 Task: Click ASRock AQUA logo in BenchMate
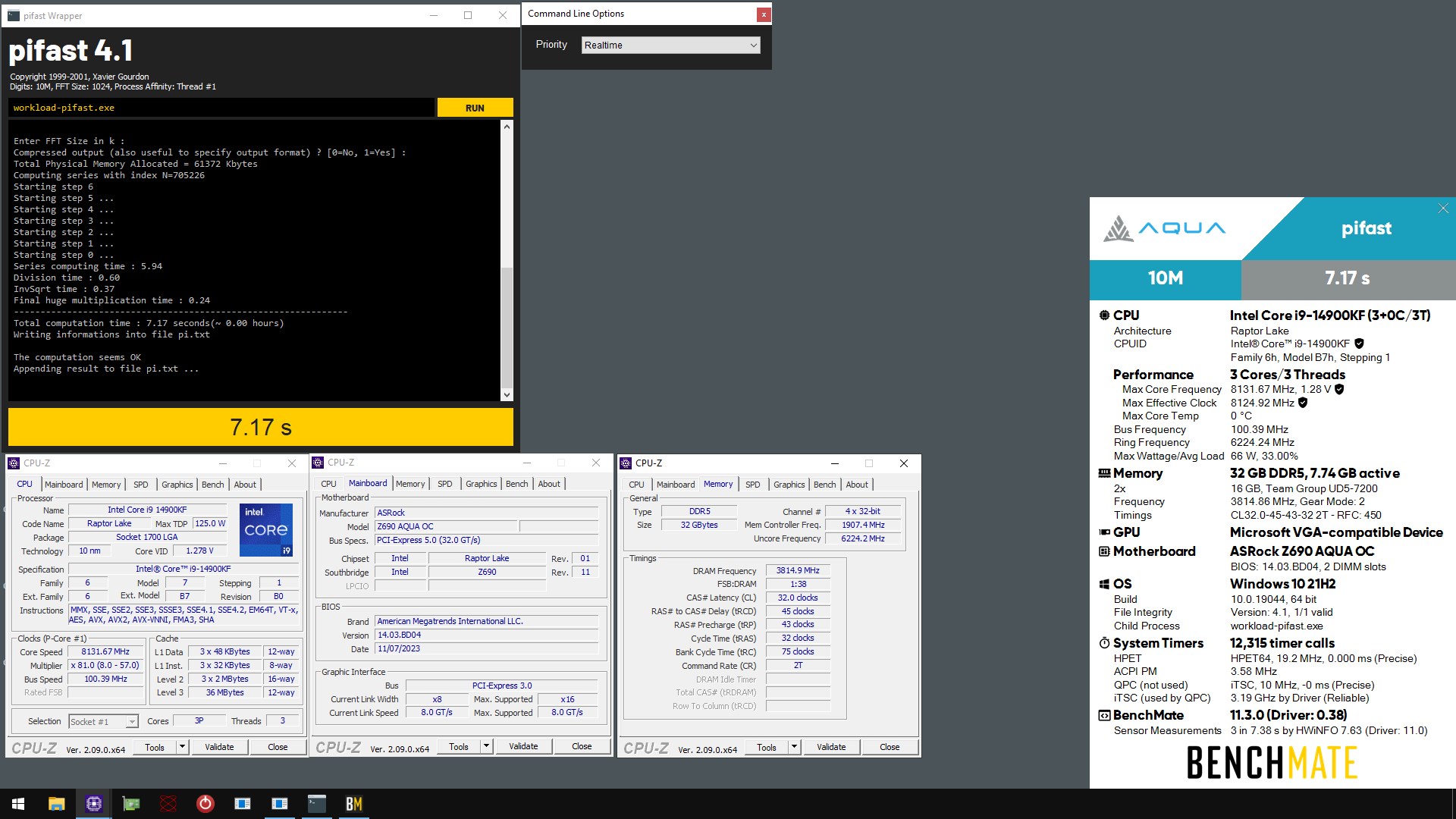1164,228
